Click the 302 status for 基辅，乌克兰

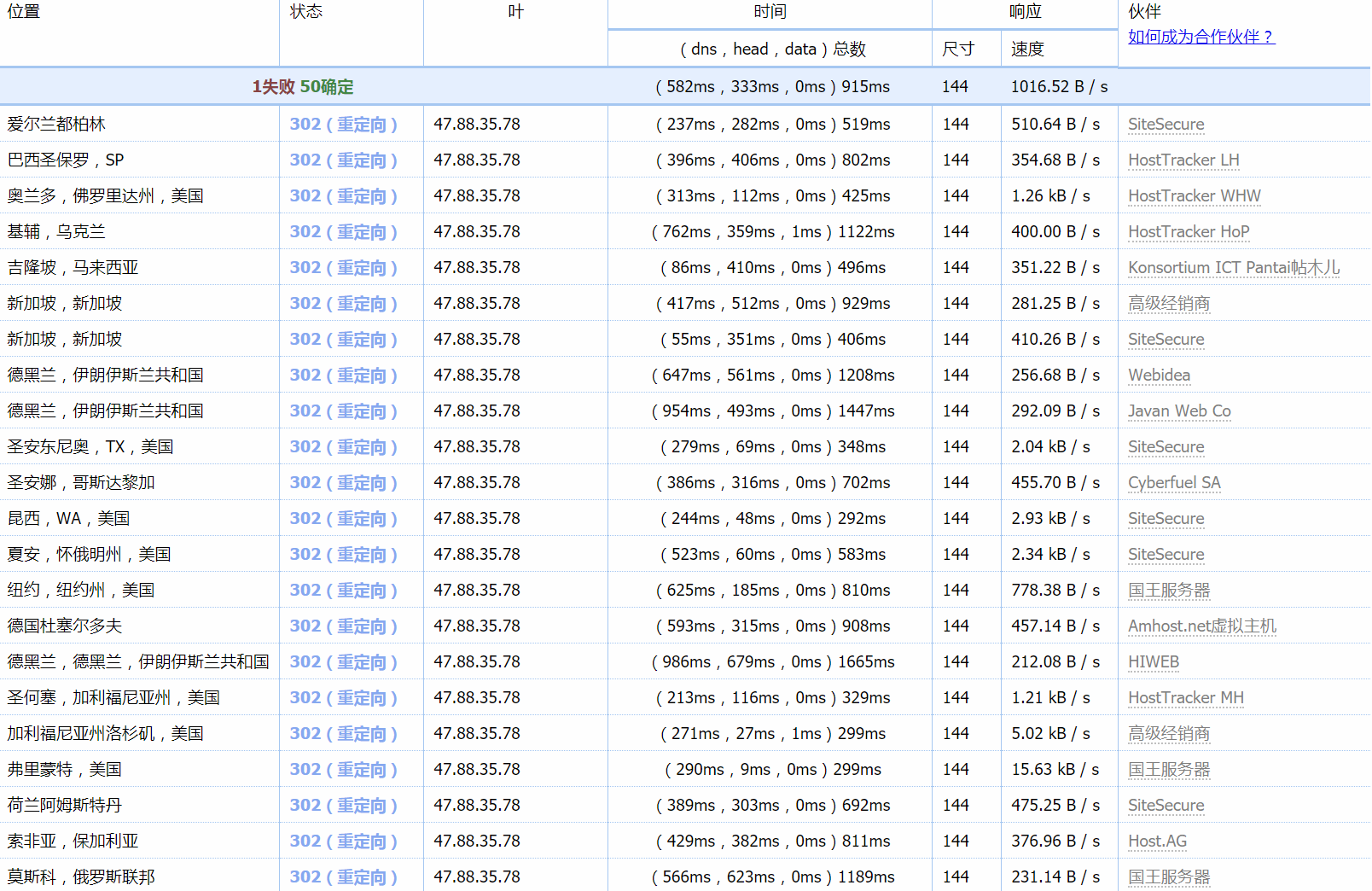click(x=343, y=232)
